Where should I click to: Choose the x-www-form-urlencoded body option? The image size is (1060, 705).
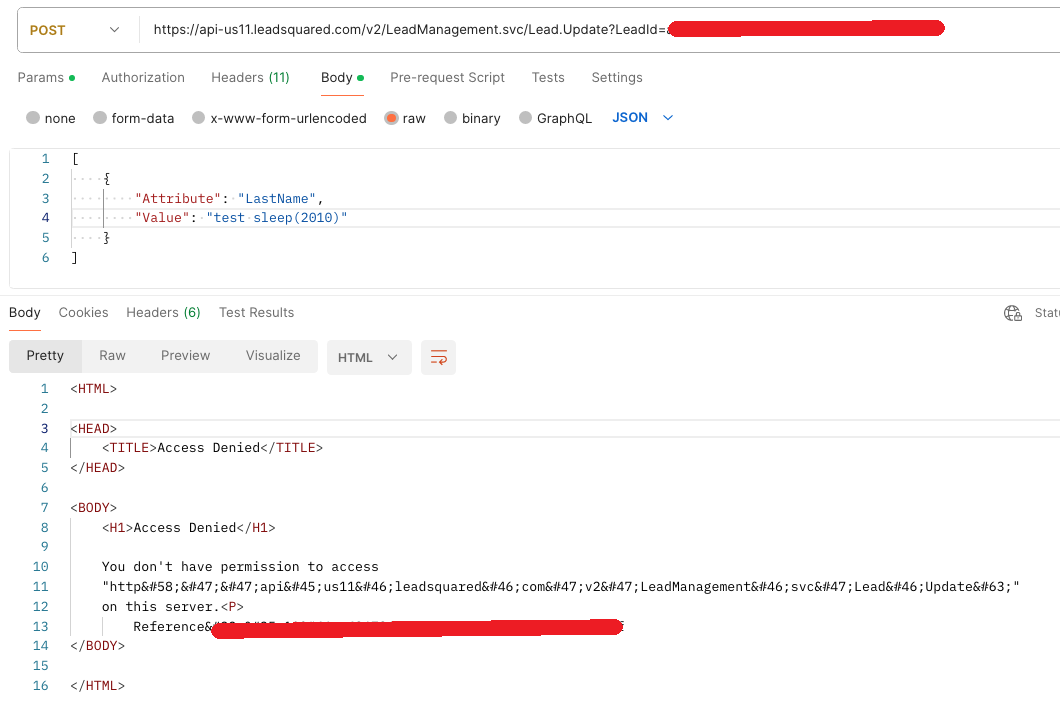199,118
